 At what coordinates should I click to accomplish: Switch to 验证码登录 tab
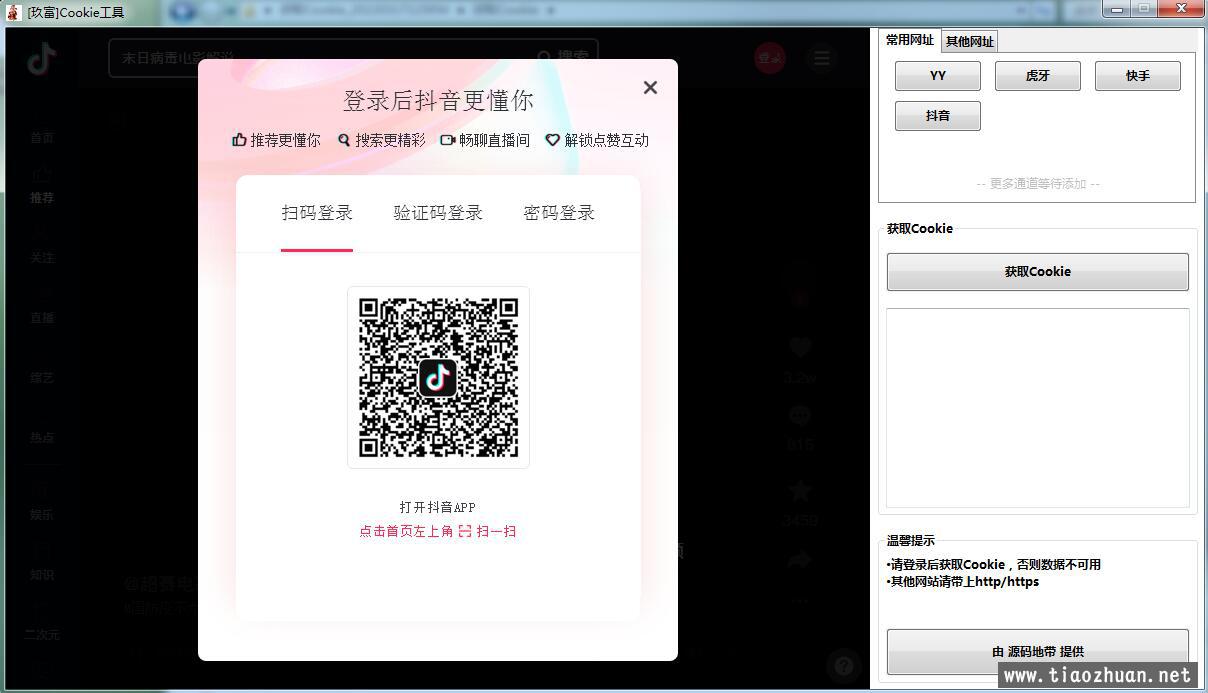tap(438, 213)
